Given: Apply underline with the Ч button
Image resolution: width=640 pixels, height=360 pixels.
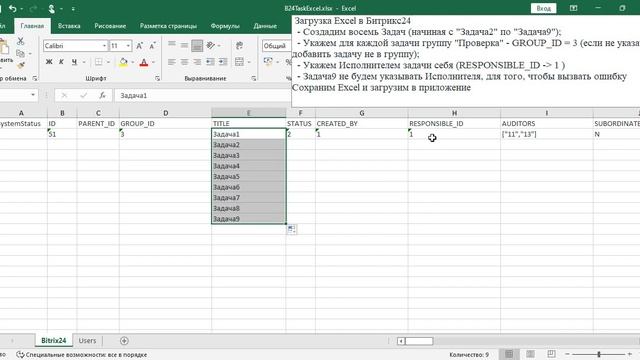Looking at the screenshot, I should coord(74,62).
